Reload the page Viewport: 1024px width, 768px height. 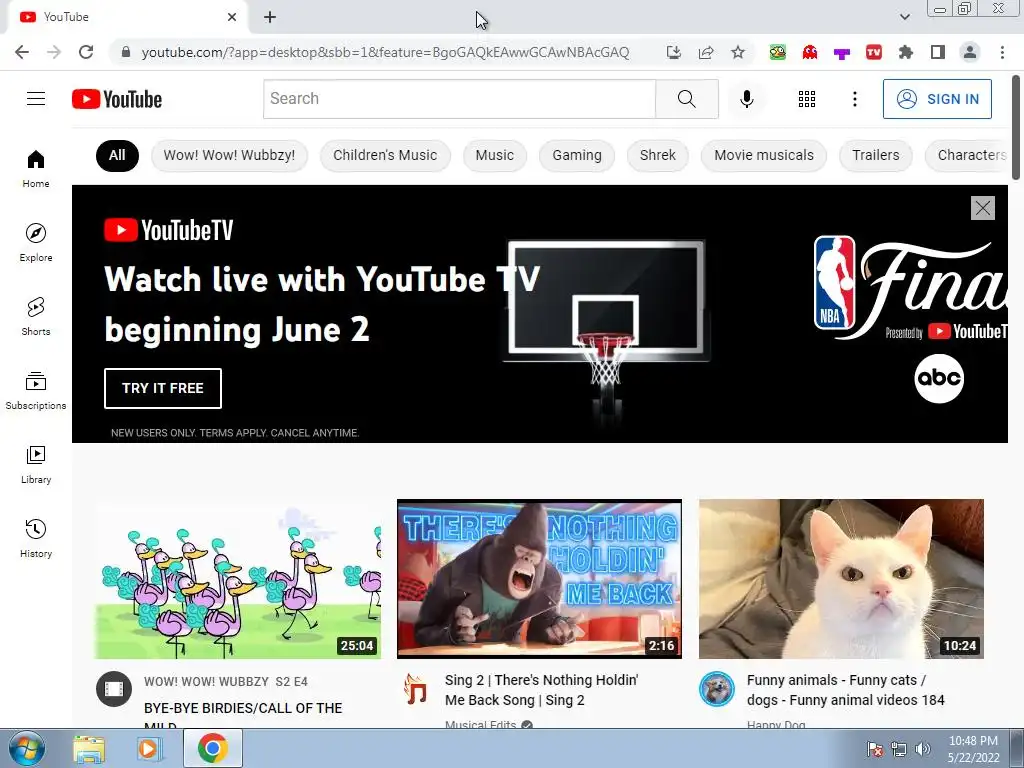[86, 52]
